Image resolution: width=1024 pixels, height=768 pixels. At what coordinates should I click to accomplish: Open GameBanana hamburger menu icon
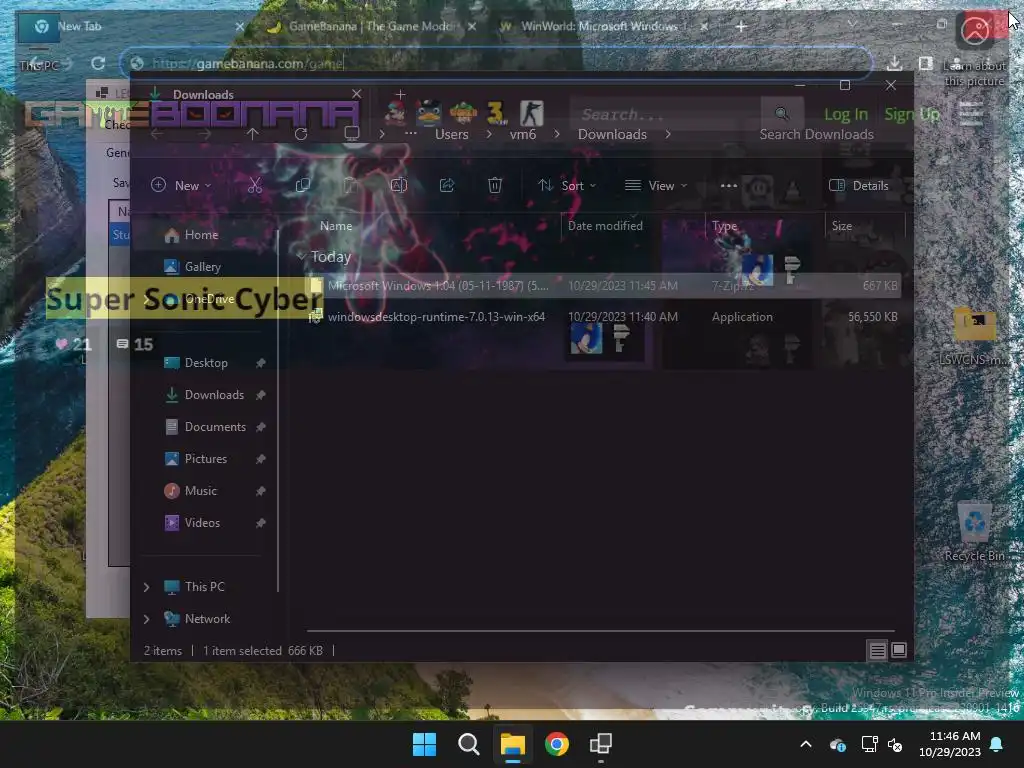[971, 113]
